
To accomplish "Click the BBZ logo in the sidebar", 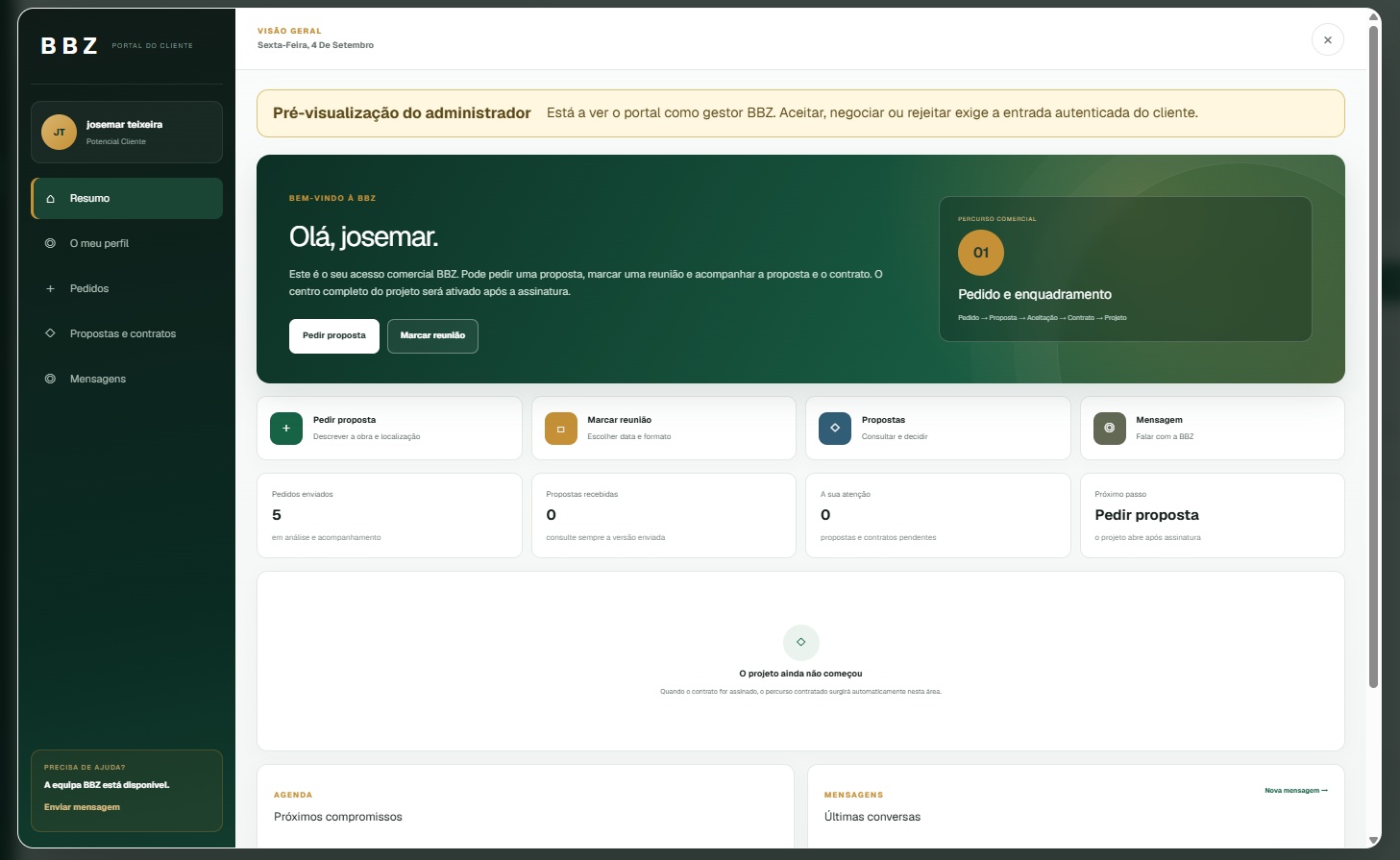I will [x=69, y=46].
